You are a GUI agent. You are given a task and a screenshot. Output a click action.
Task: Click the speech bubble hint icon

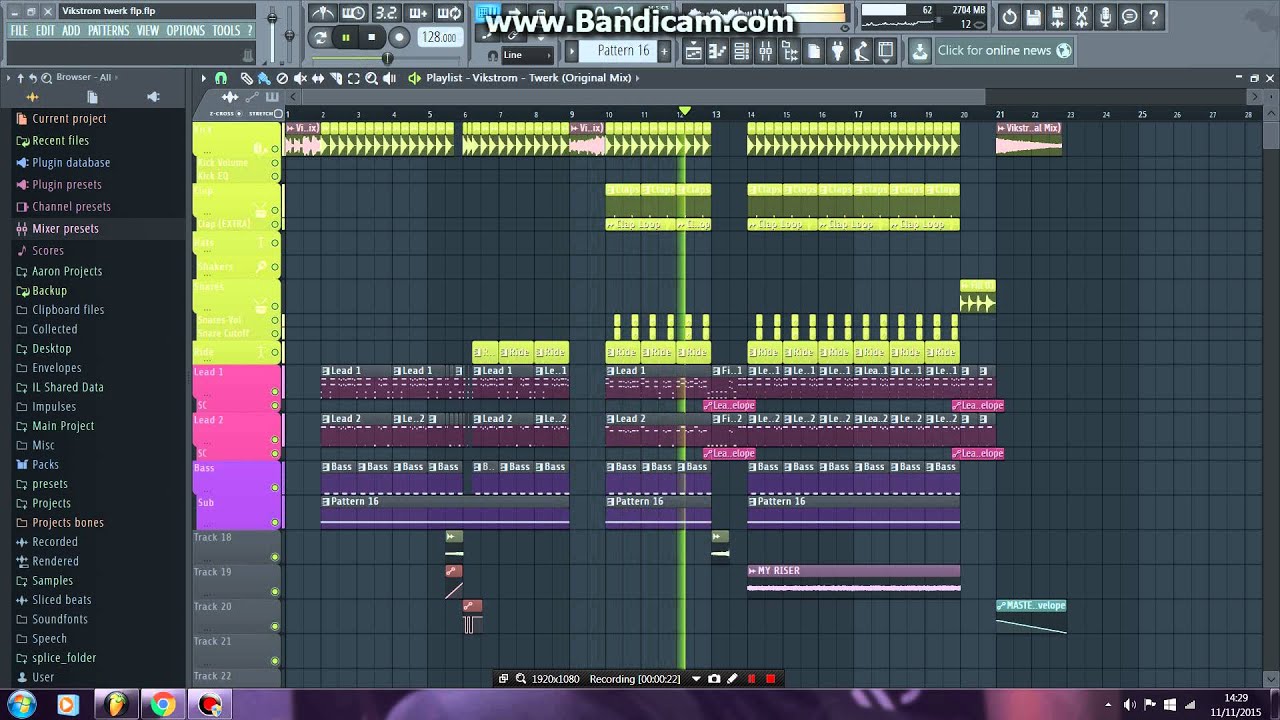click(1129, 17)
